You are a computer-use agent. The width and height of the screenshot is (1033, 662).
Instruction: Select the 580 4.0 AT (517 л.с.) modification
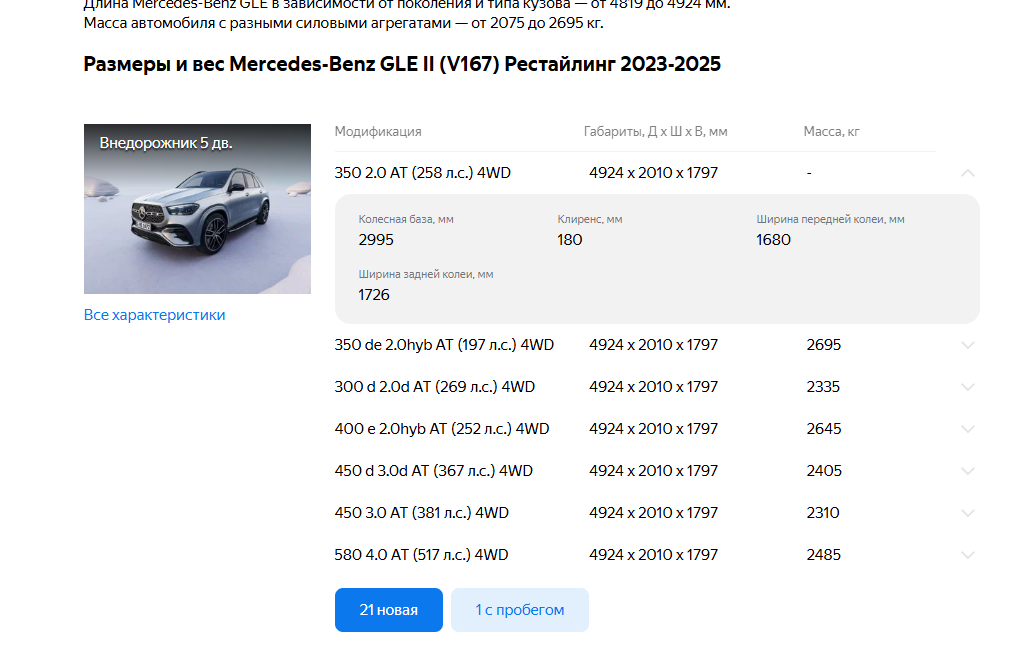421,555
